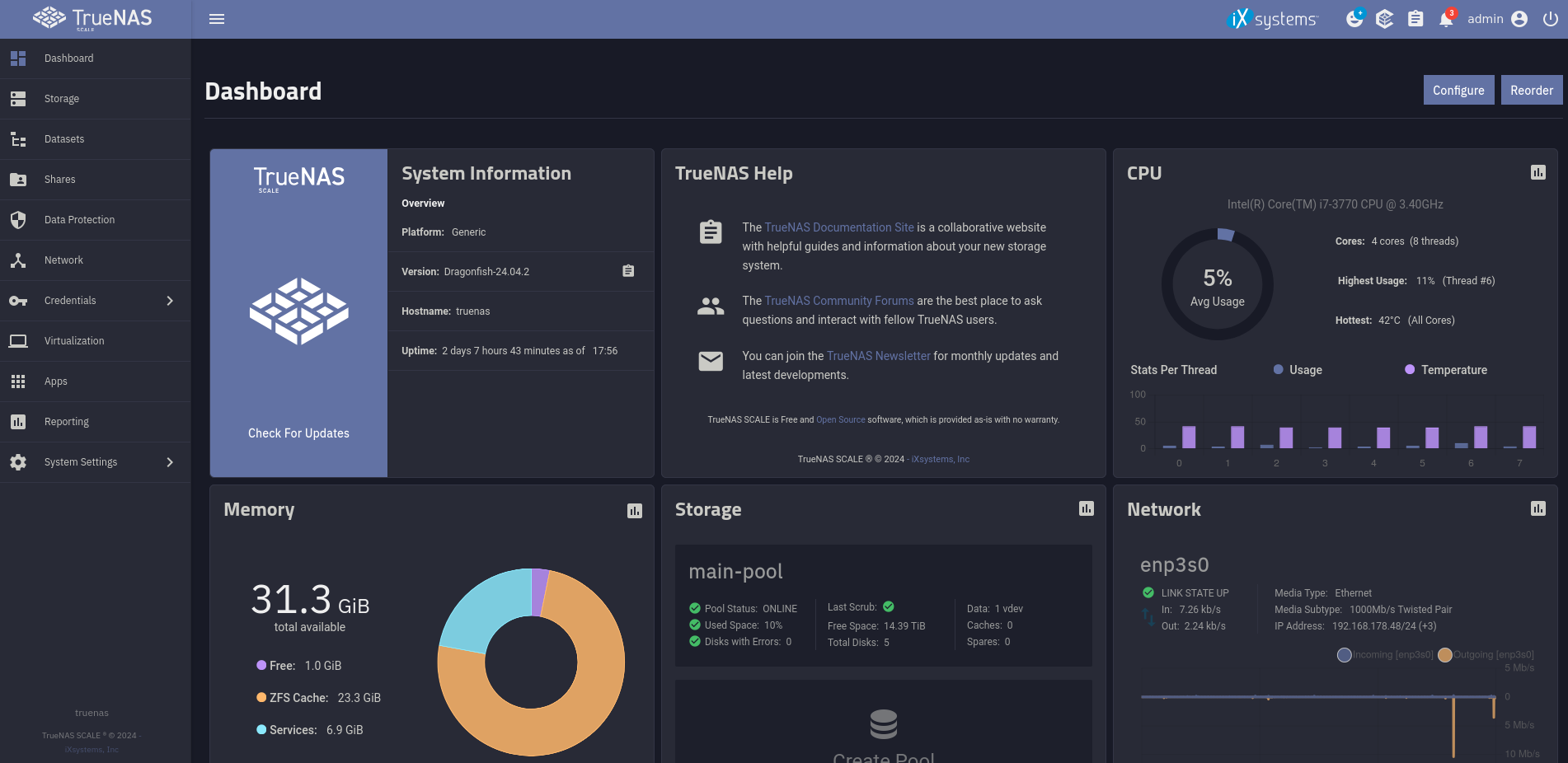Click Check For Updates

[298, 433]
